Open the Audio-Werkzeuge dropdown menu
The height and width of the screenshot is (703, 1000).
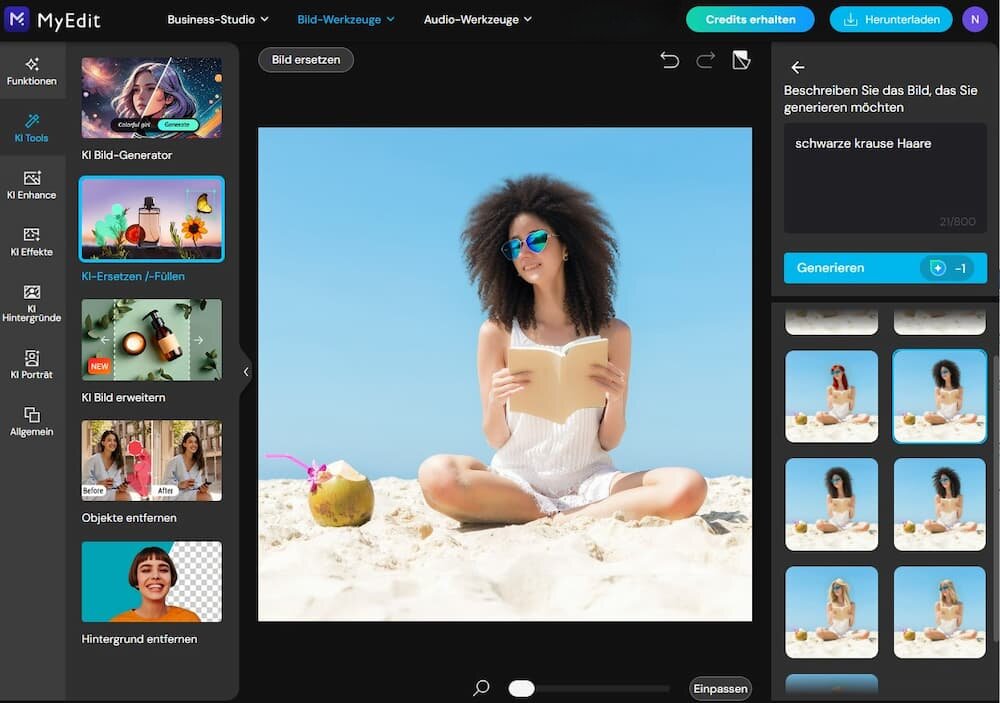478,18
